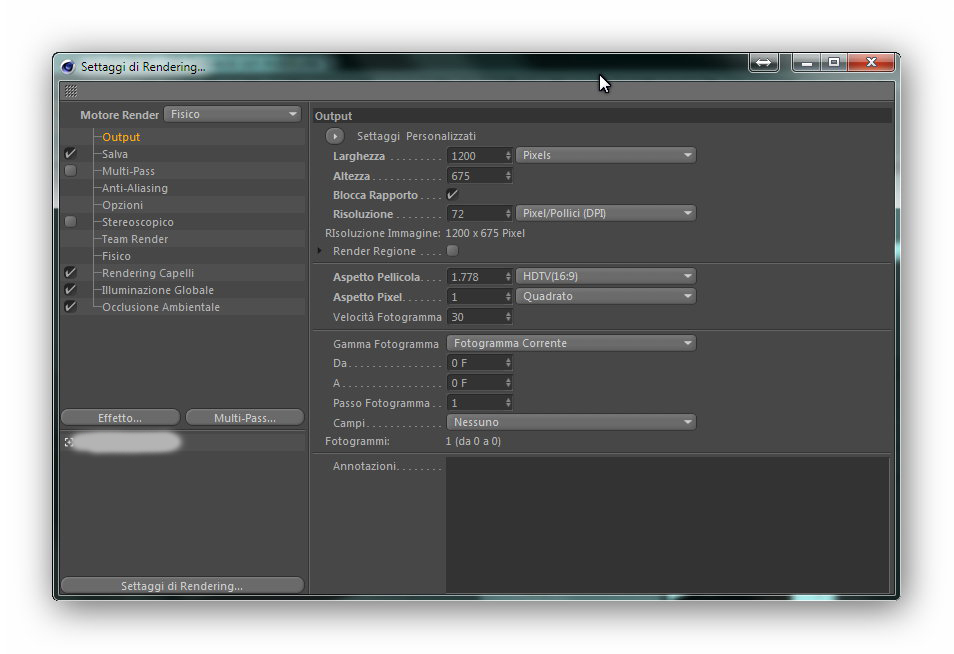Maximize the Settaggi di Rendering window
Viewport: 954px width, 654px height.
[834, 62]
